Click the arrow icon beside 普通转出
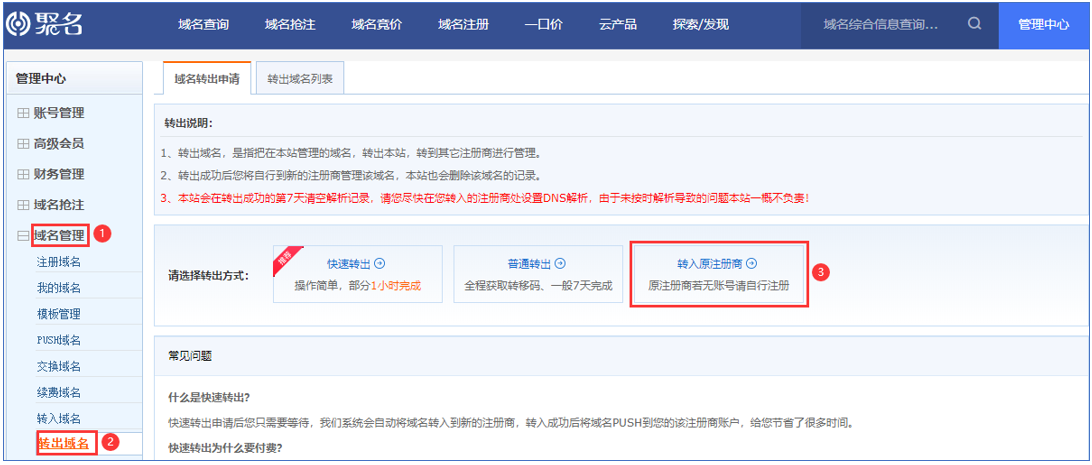1092x465 pixels. tap(560, 264)
